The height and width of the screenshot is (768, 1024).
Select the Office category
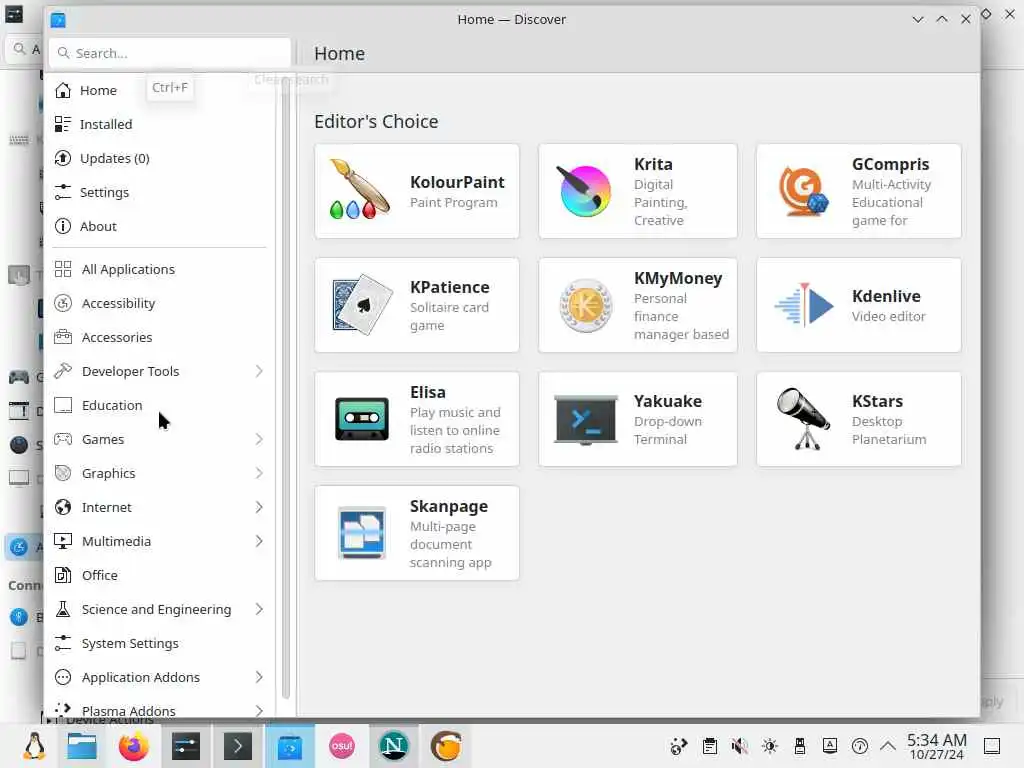point(160,575)
